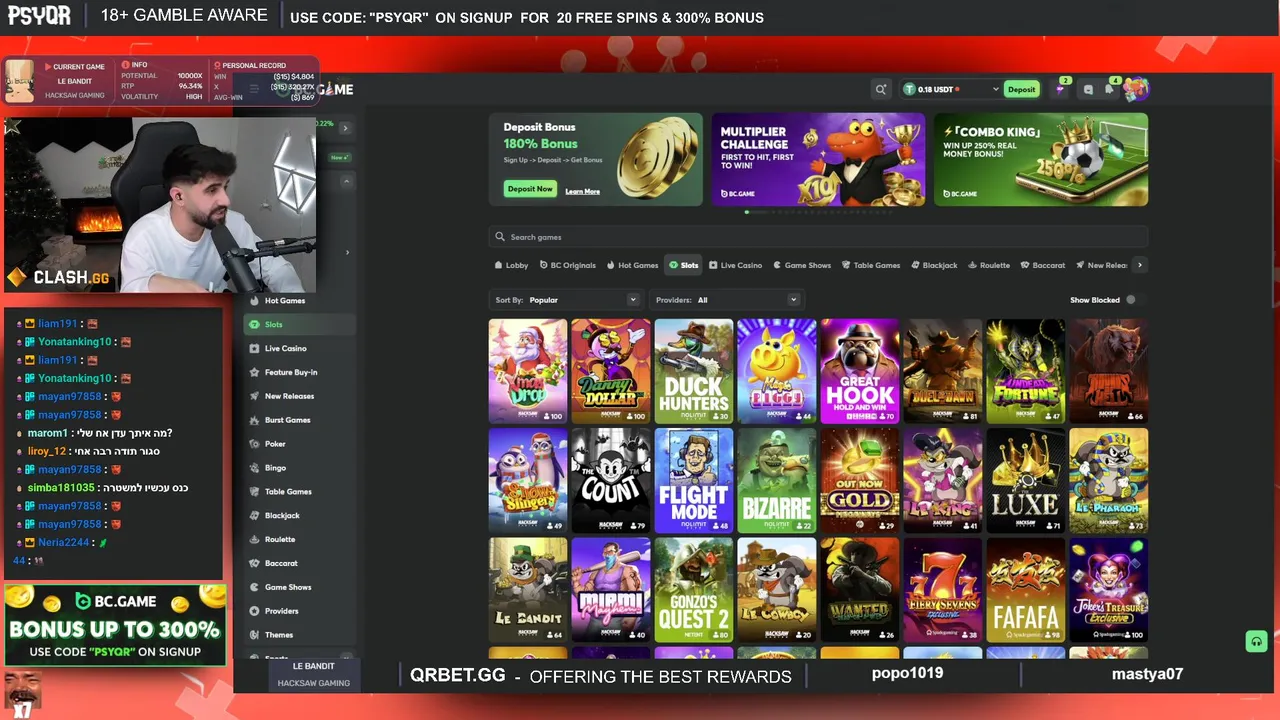Launch The Count slot game
Screen dimensions: 1280x720
(x=610, y=481)
